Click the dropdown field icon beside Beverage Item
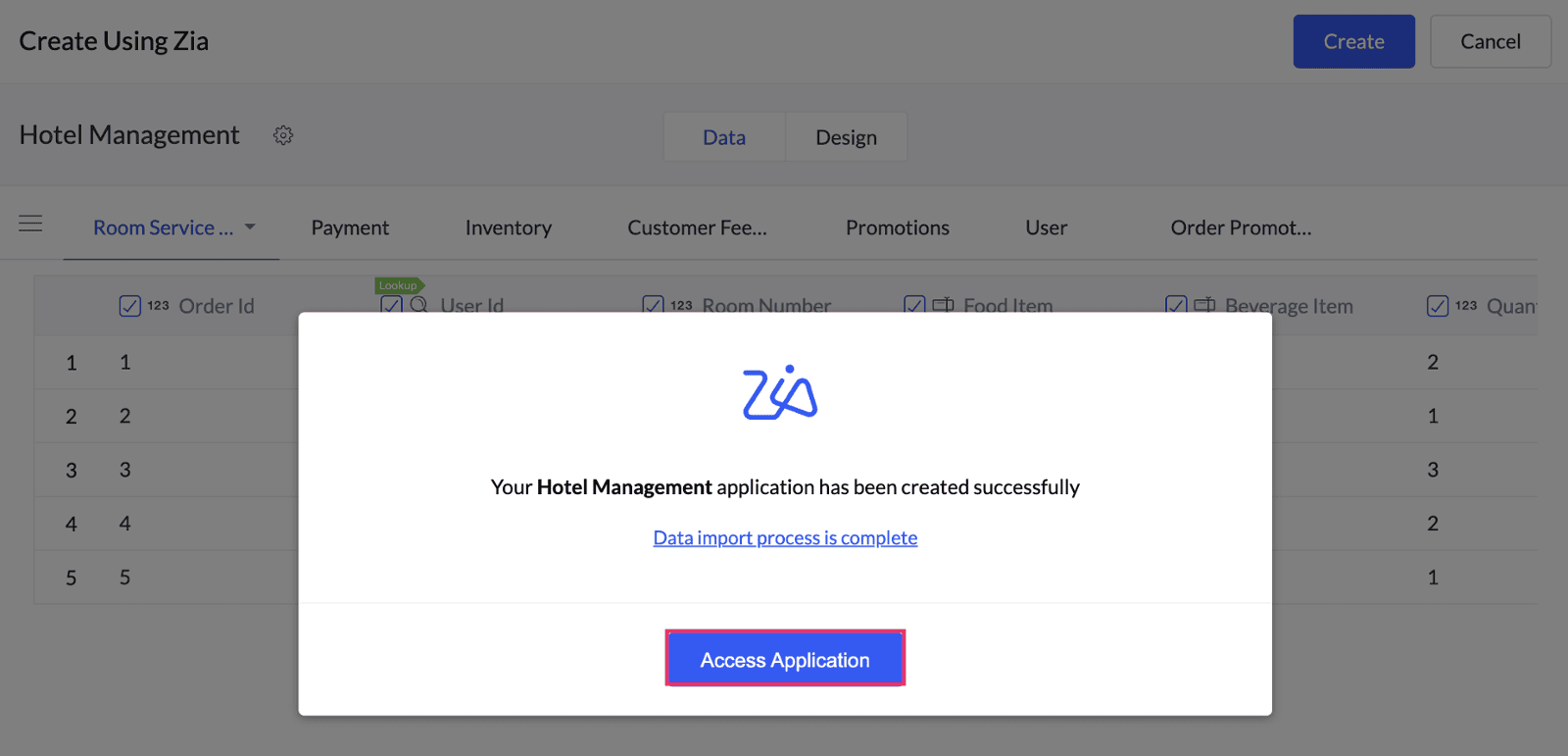The image size is (1568, 756). 1204,305
